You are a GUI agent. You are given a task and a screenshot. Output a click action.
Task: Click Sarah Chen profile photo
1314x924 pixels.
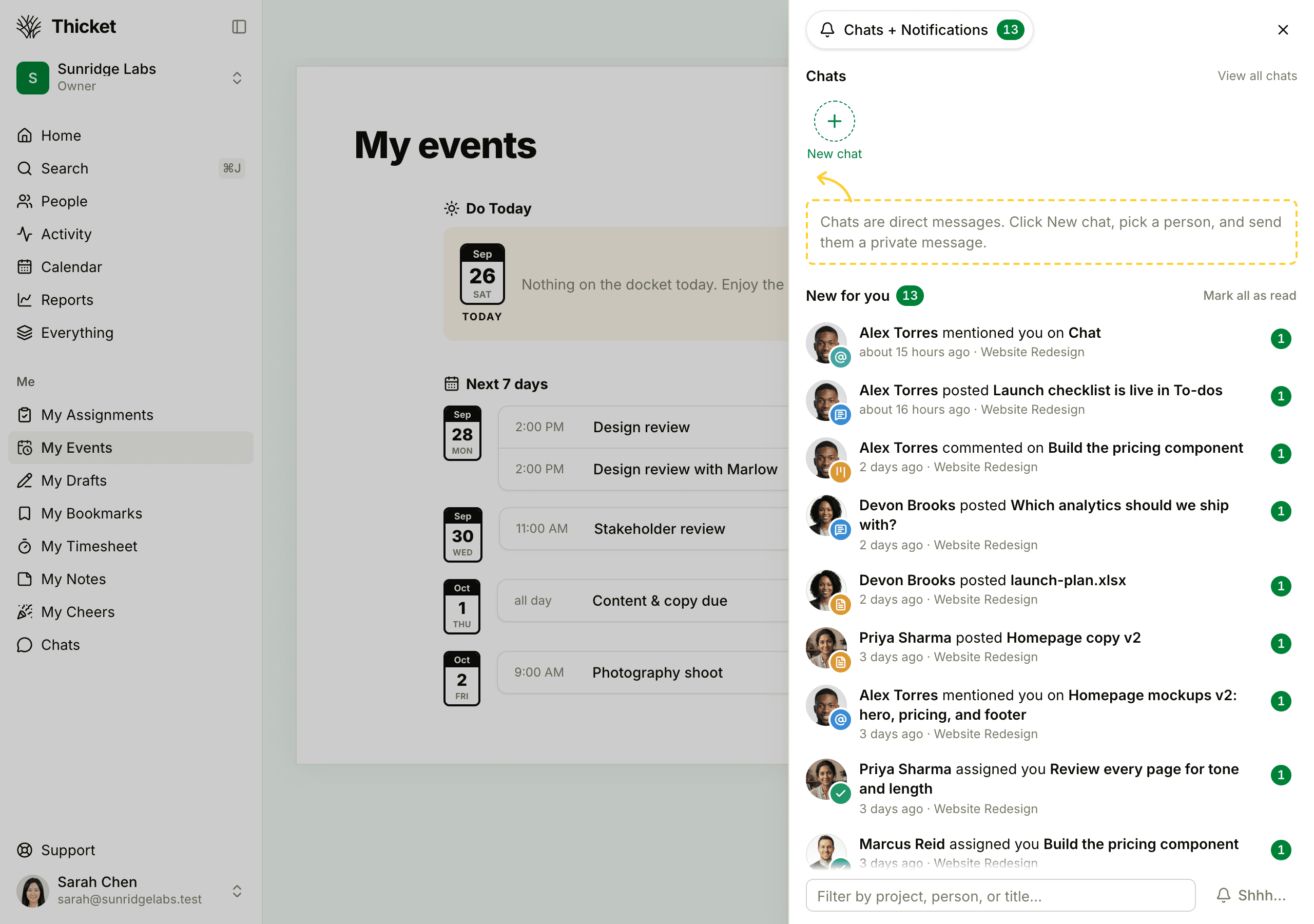pyautogui.click(x=33, y=891)
